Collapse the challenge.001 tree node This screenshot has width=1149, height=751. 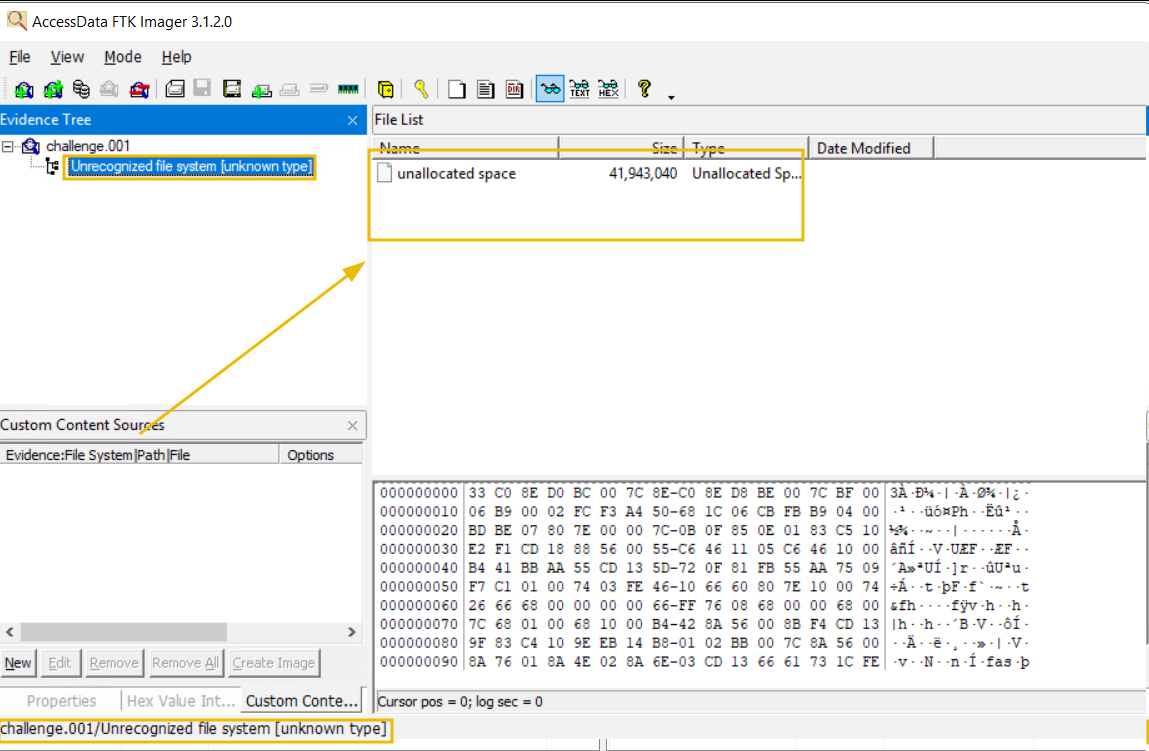(x=7, y=147)
